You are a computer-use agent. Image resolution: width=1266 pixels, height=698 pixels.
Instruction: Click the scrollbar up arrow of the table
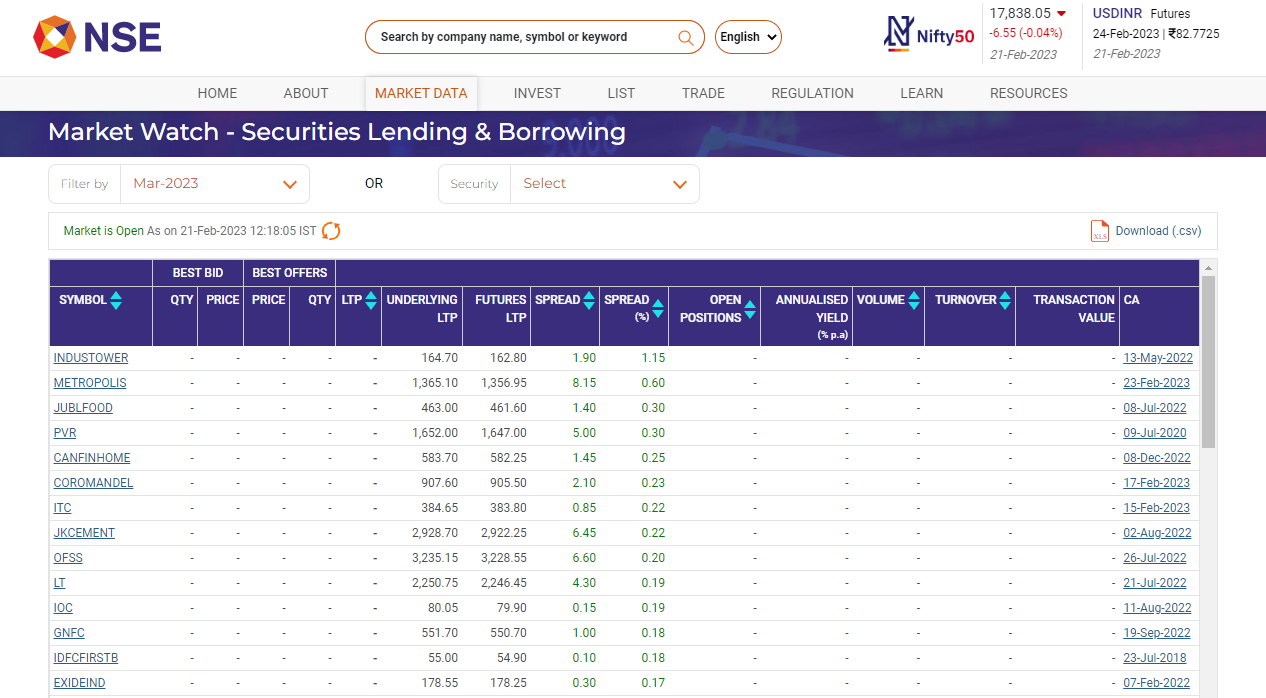(x=1208, y=268)
